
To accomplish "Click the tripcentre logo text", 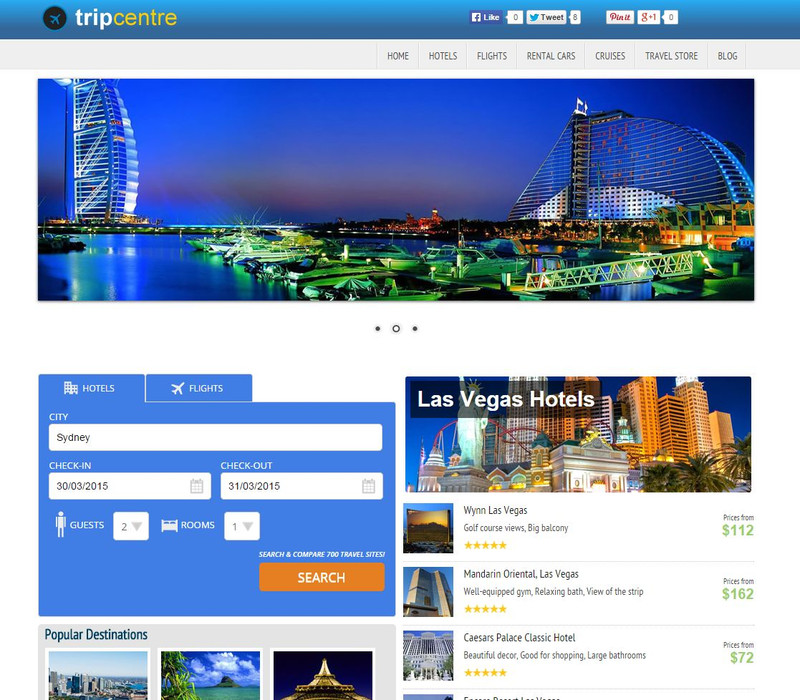I will click(126, 18).
